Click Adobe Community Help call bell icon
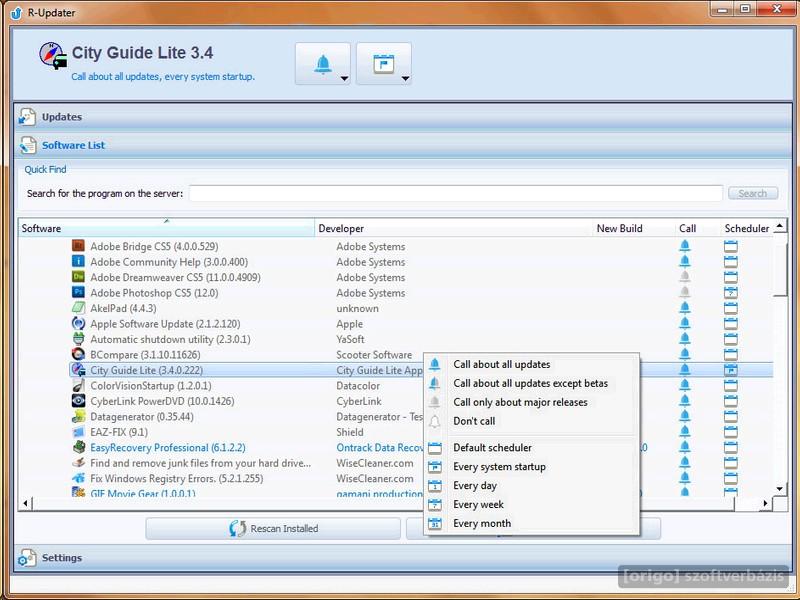The image size is (800, 600). [685, 262]
